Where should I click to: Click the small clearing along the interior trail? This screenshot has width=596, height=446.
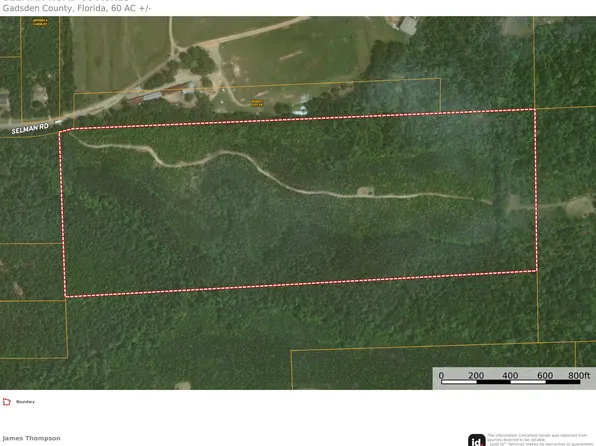pyautogui.click(x=366, y=191)
